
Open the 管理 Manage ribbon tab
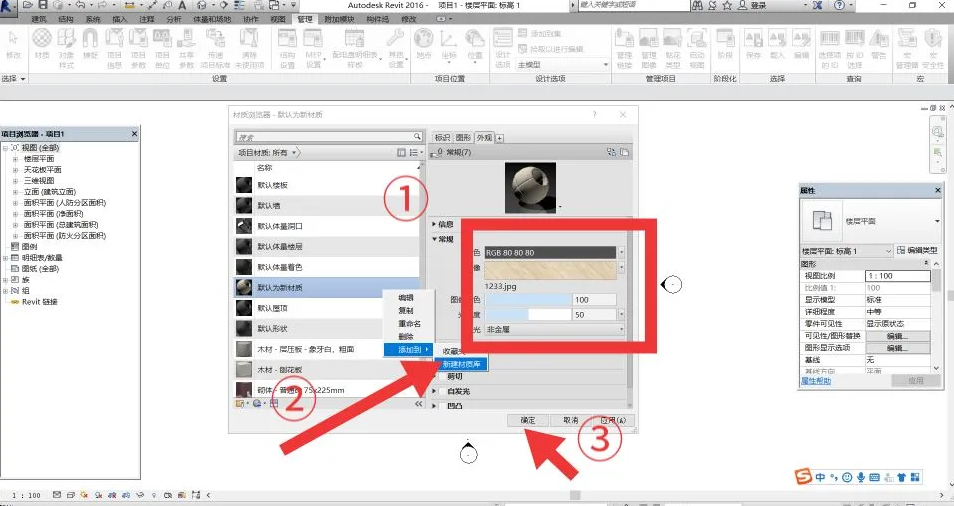point(305,19)
